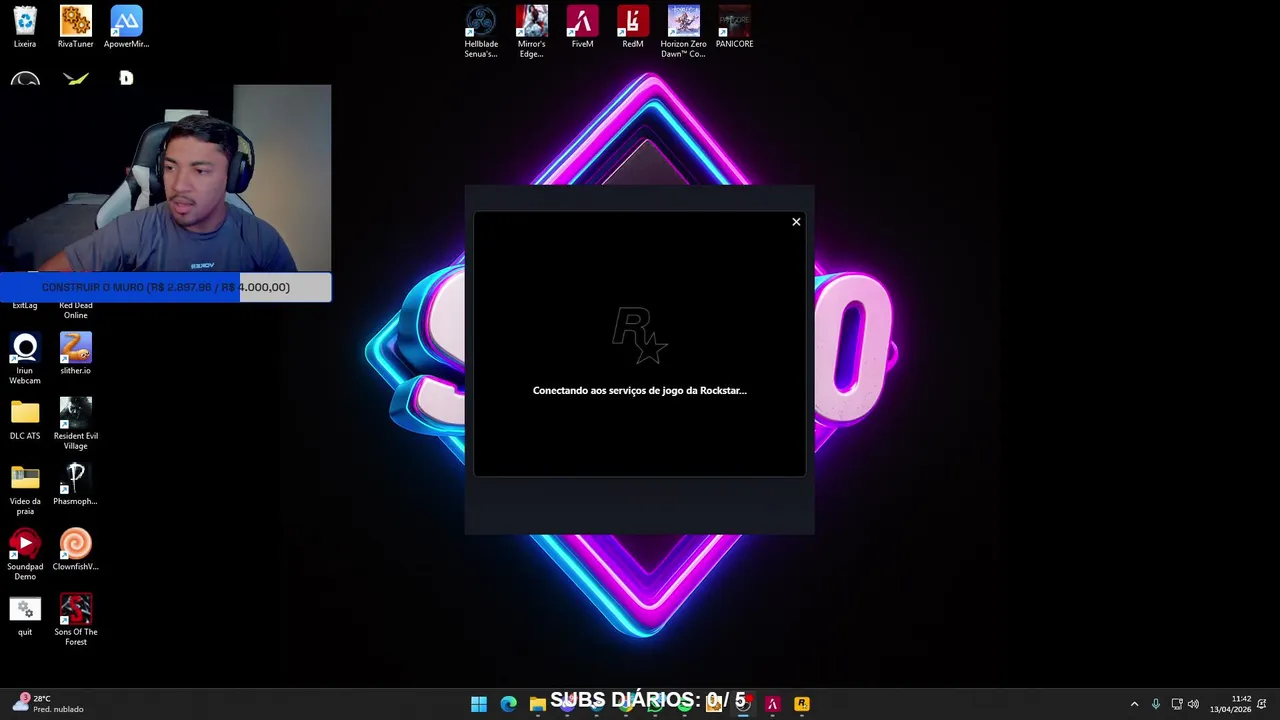Viewport: 1280px width, 720px height.
Task: Select the Video da praia folder
Action: 25,490
